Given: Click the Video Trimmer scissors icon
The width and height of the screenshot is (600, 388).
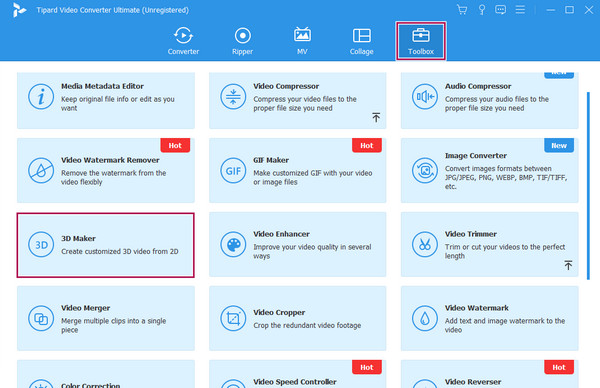Looking at the screenshot, I should click(425, 245).
